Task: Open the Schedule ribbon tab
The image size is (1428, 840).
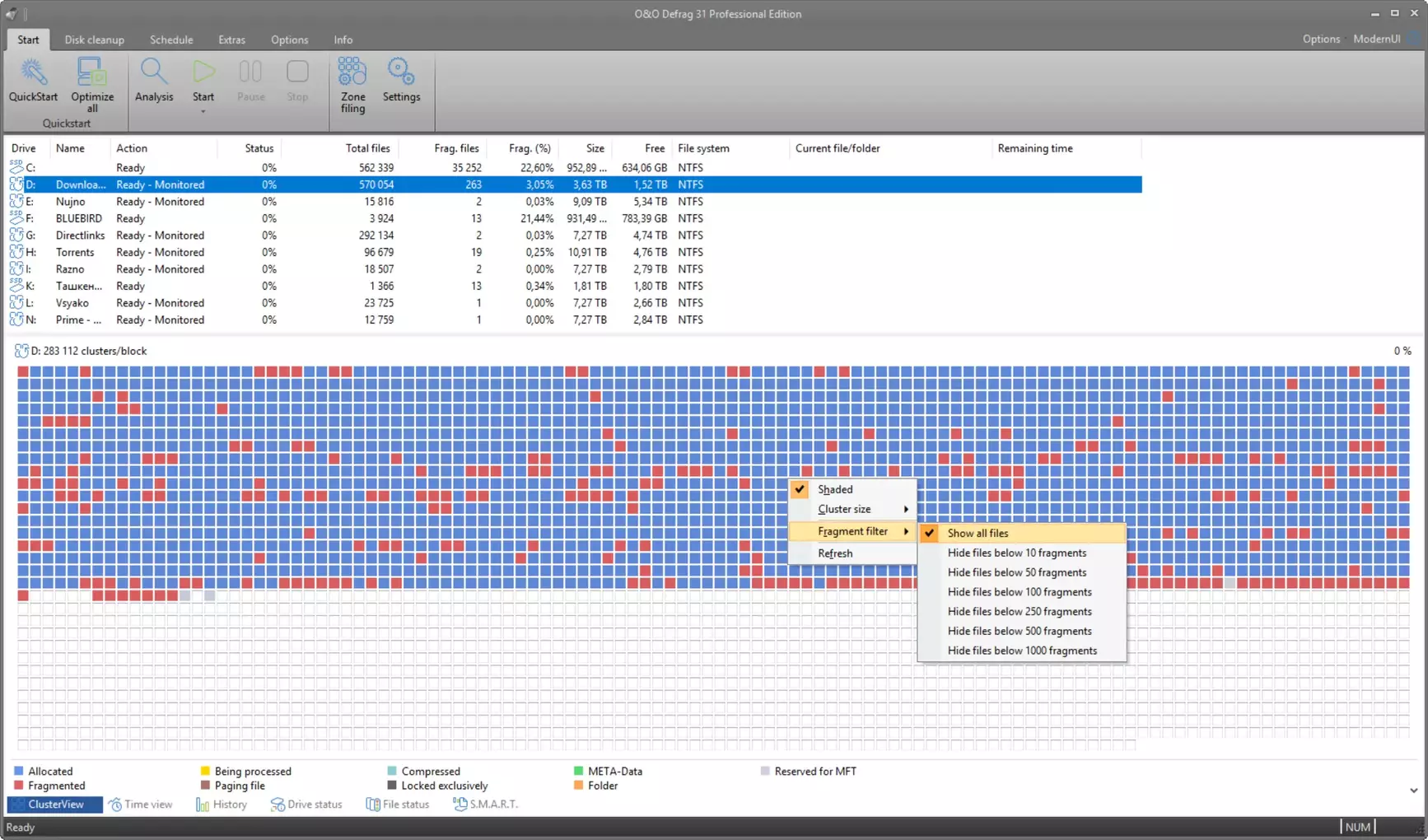Action: (171, 40)
